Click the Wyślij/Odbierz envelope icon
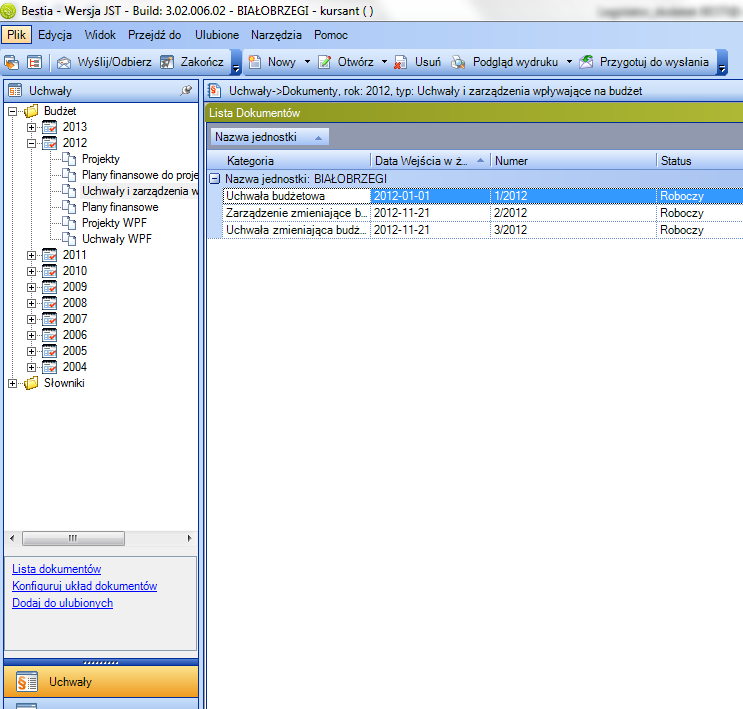The width and height of the screenshot is (743, 709). [63, 62]
